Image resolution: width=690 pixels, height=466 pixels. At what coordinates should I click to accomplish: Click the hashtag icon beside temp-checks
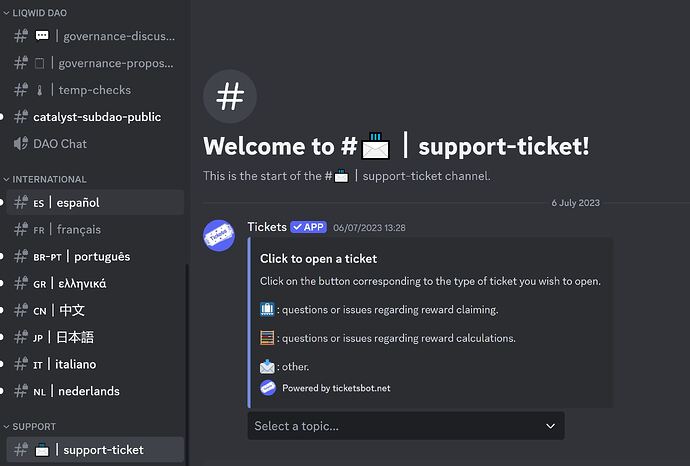[21, 90]
